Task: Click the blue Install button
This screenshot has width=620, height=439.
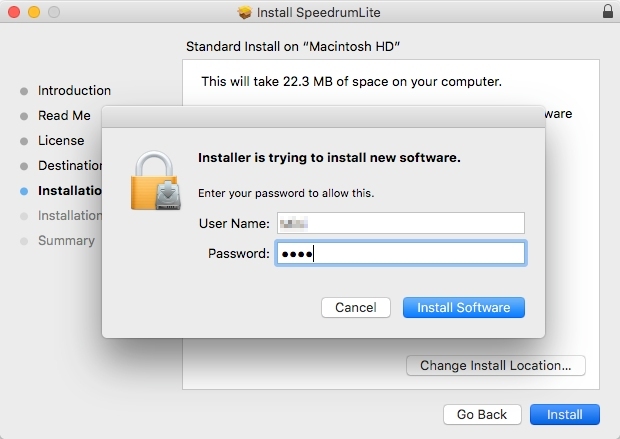Action: 564,414
